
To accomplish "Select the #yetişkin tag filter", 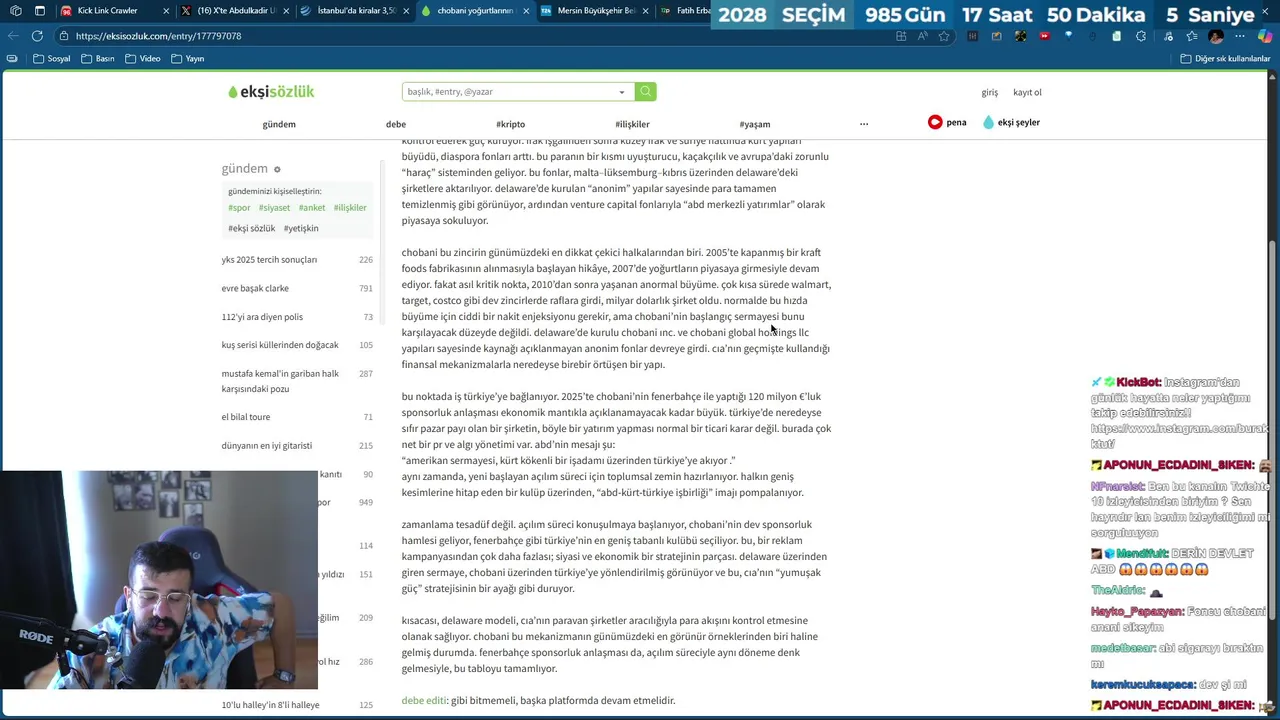I will (x=301, y=228).
